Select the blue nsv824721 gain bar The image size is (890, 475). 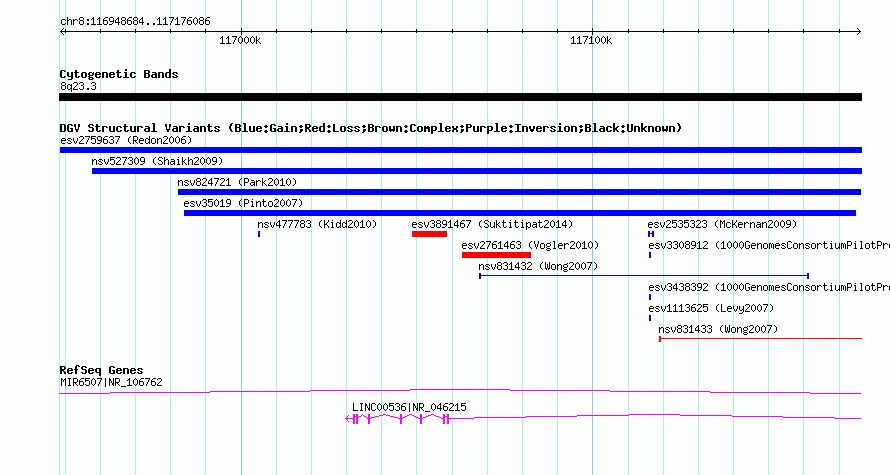pos(519,192)
